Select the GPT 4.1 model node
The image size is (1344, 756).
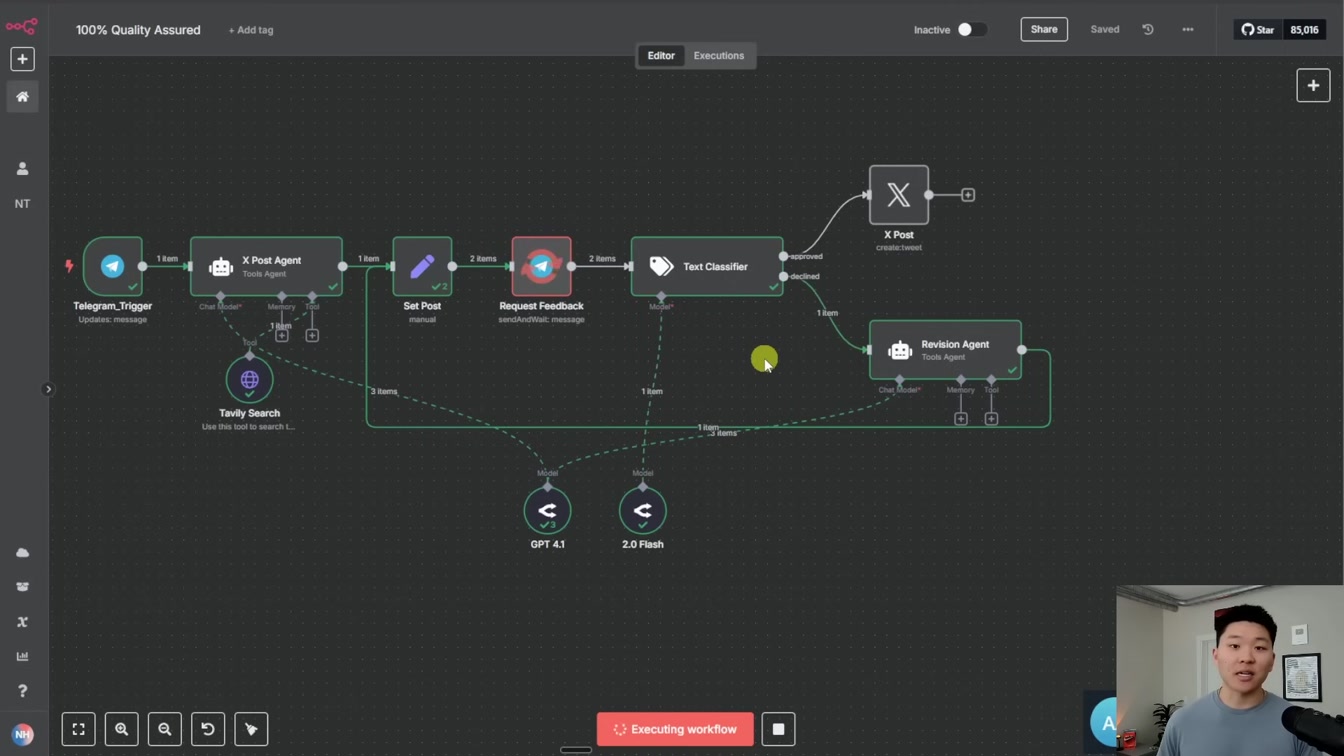(547, 511)
